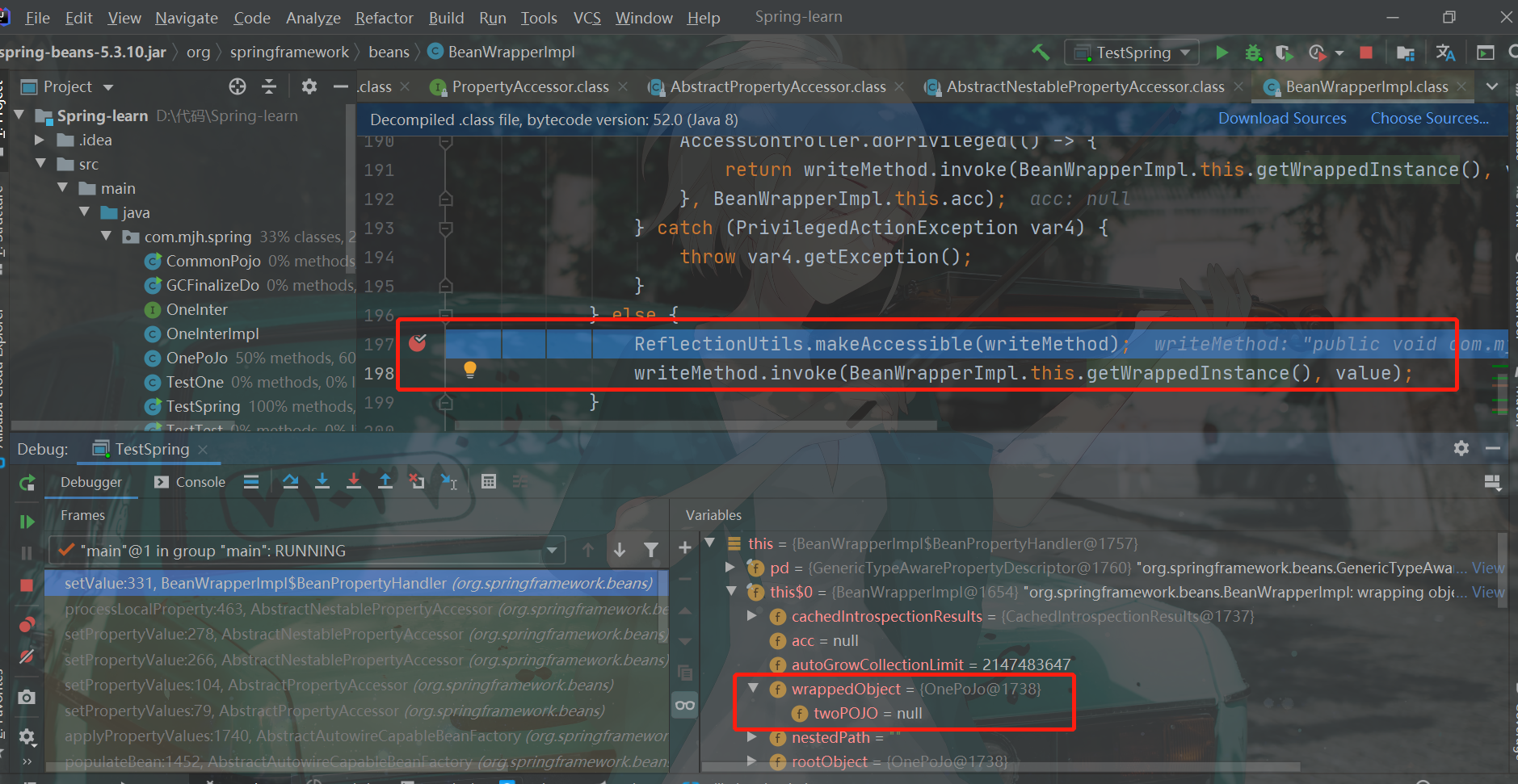1518x784 pixels.
Task: Click the Step Over icon
Action: [291, 482]
